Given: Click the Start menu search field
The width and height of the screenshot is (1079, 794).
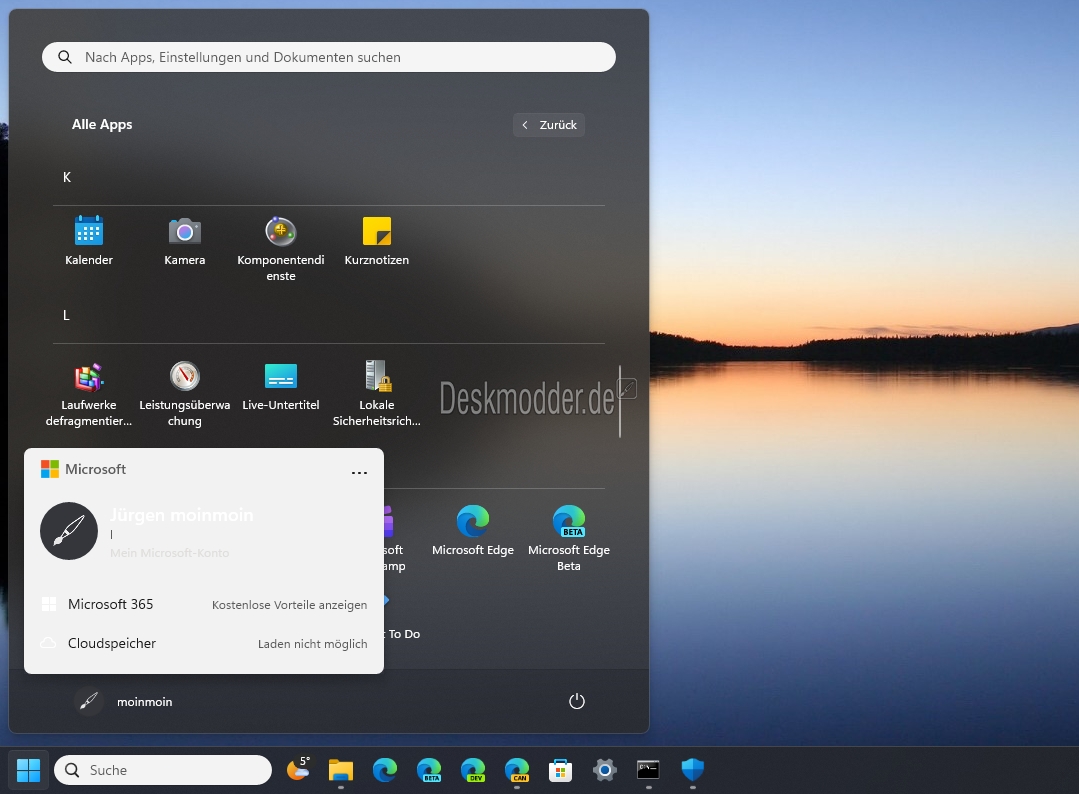Looking at the screenshot, I should point(329,57).
